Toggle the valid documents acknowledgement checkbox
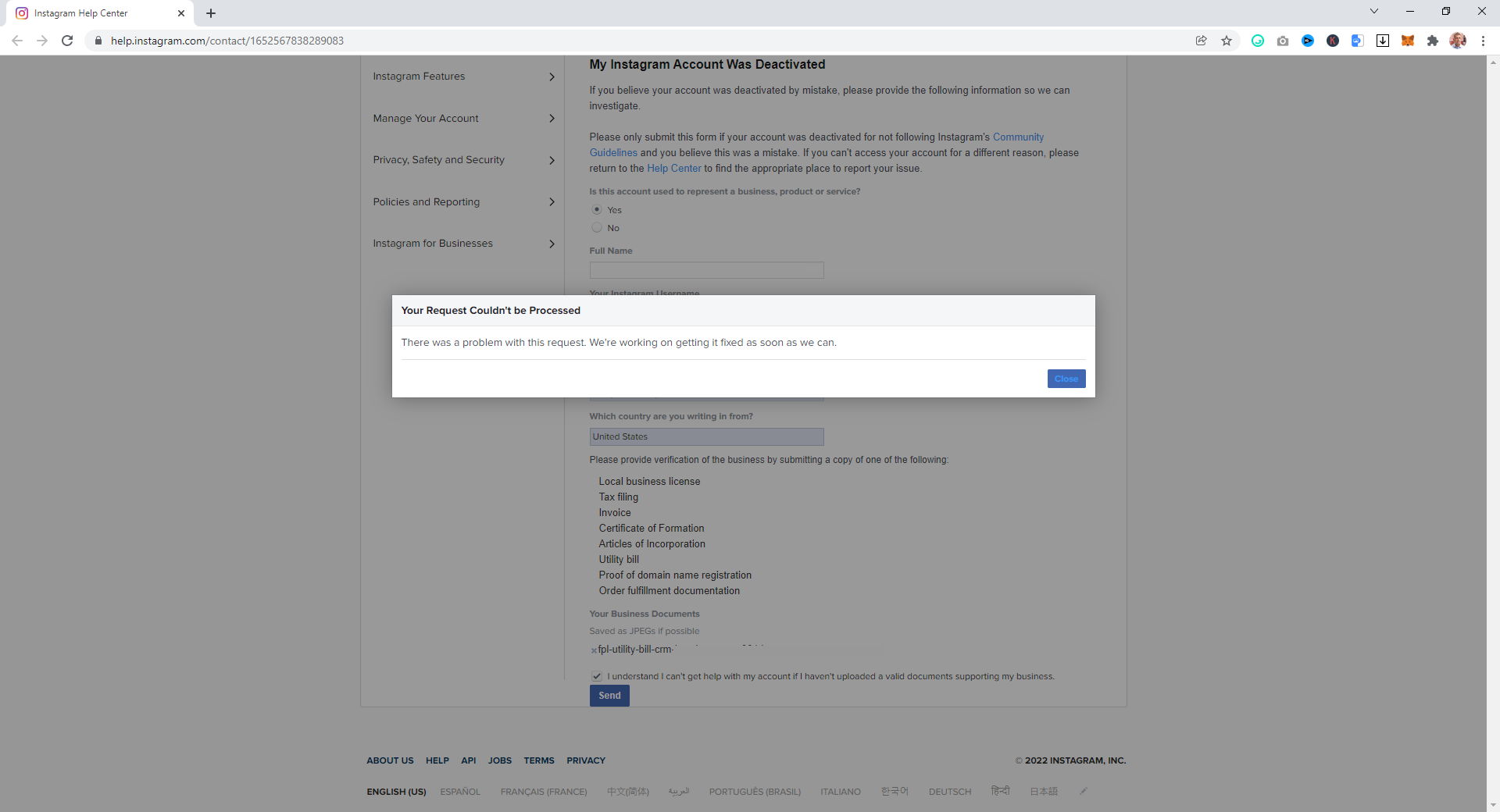 (x=597, y=676)
